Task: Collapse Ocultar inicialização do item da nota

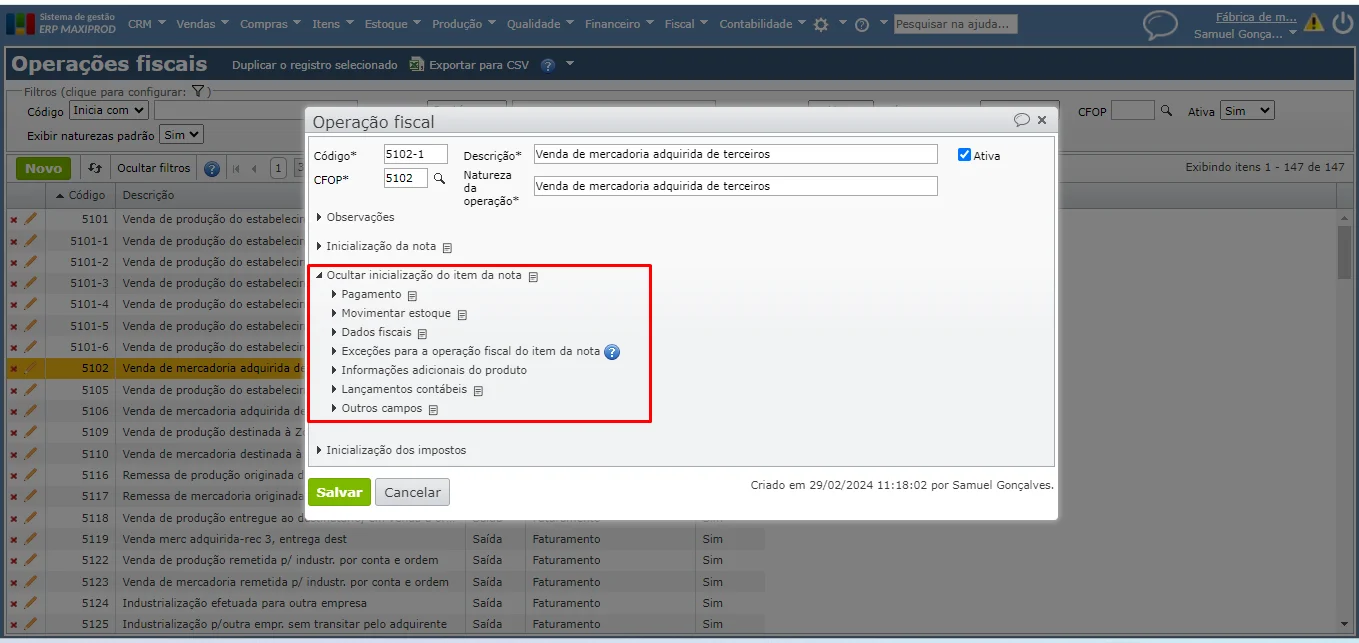Action: coord(419,275)
